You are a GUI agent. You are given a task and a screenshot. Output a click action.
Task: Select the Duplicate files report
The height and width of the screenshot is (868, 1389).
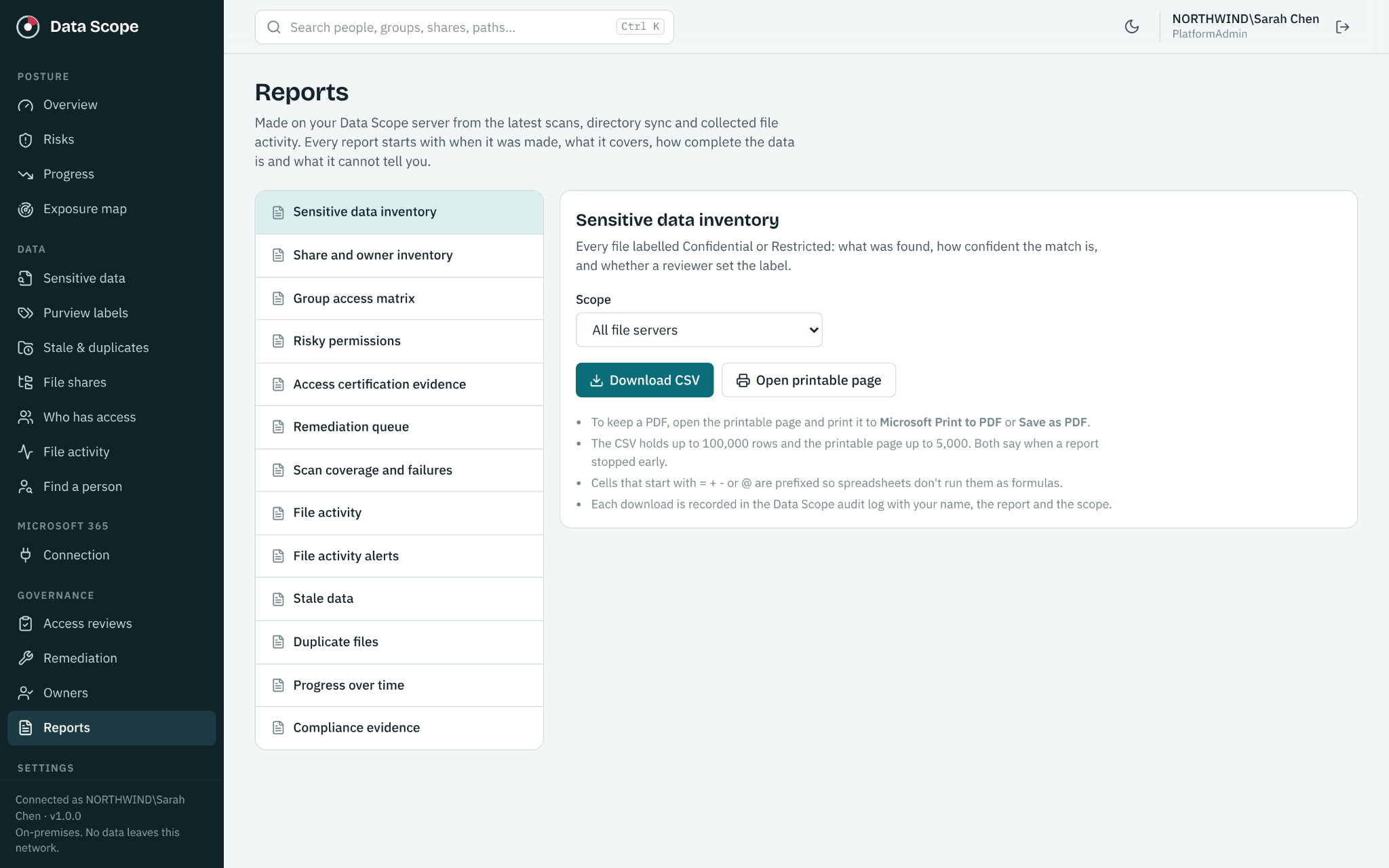[399, 642]
